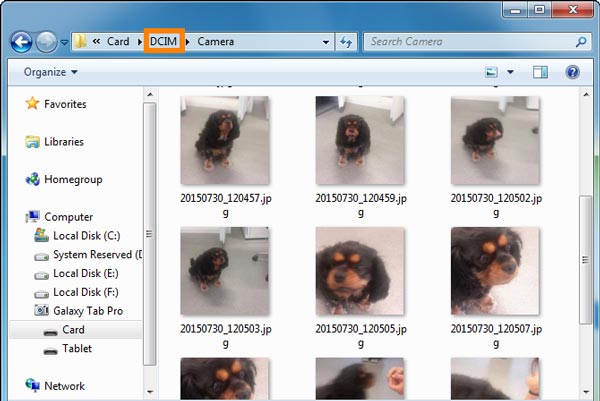Screen dimensions: 600x401
Task: Click the Local Disk (C:) drive icon
Action: pyautogui.click(x=41, y=235)
